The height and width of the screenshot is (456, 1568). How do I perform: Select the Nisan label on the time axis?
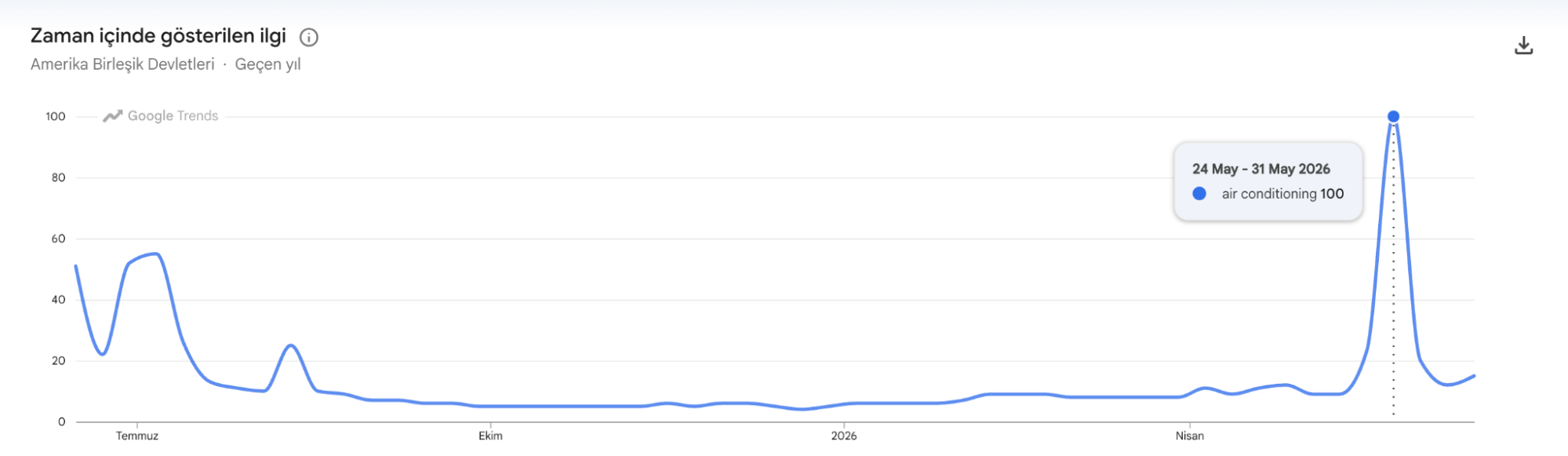coord(1189,436)
